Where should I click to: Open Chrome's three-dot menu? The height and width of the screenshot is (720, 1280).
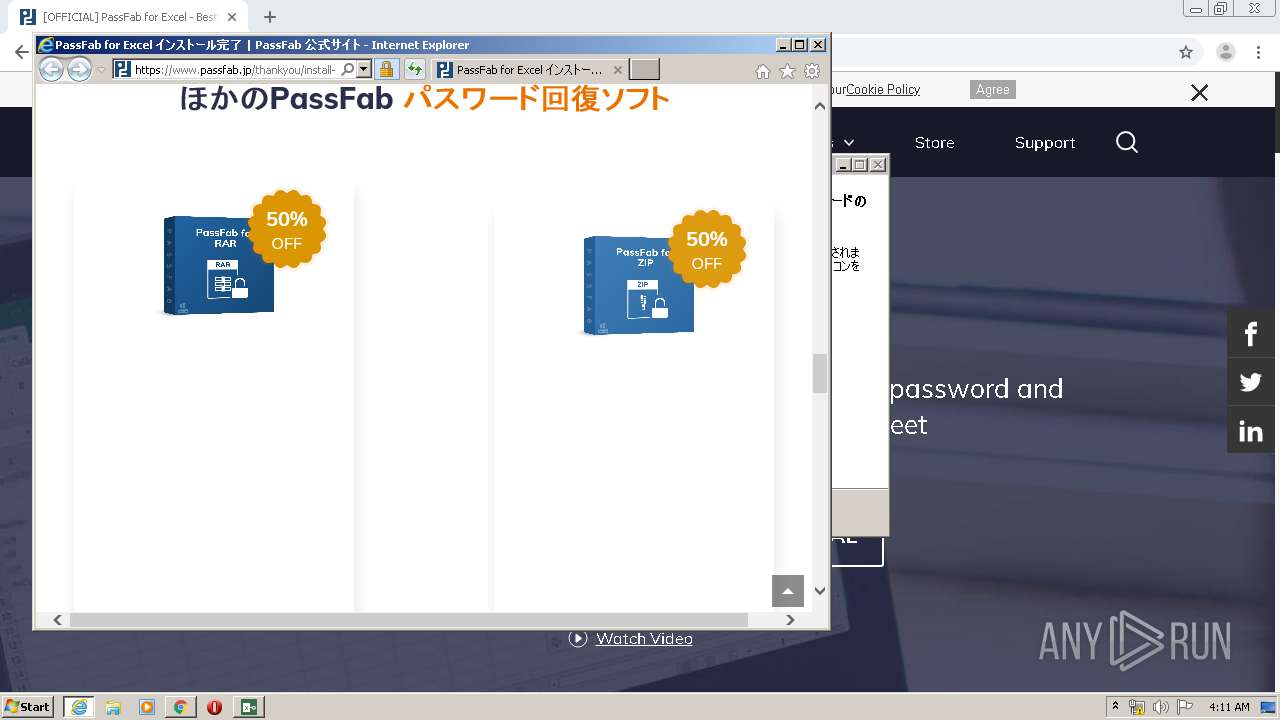1258,52
